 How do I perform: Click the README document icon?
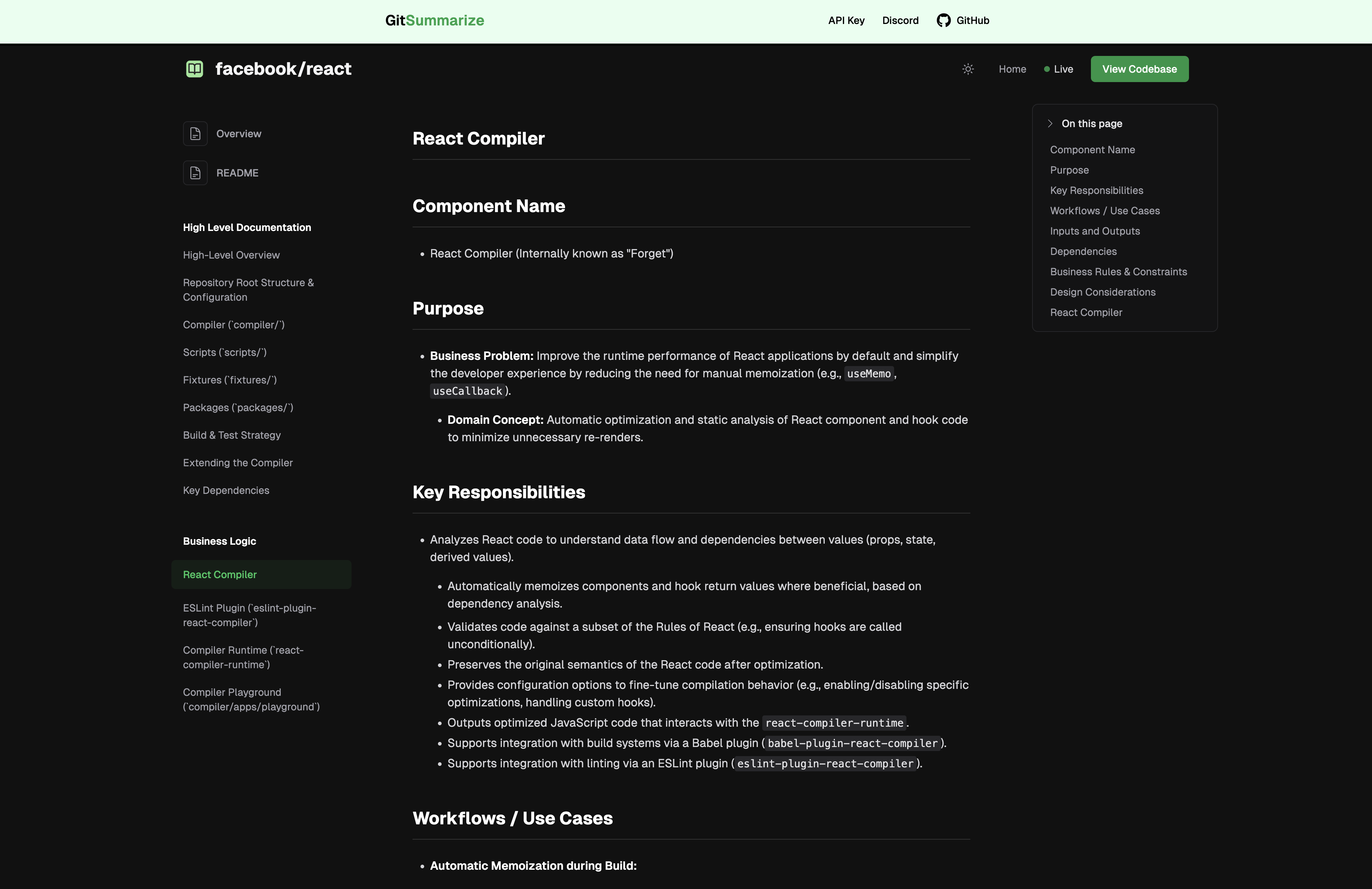coord(195,173)
